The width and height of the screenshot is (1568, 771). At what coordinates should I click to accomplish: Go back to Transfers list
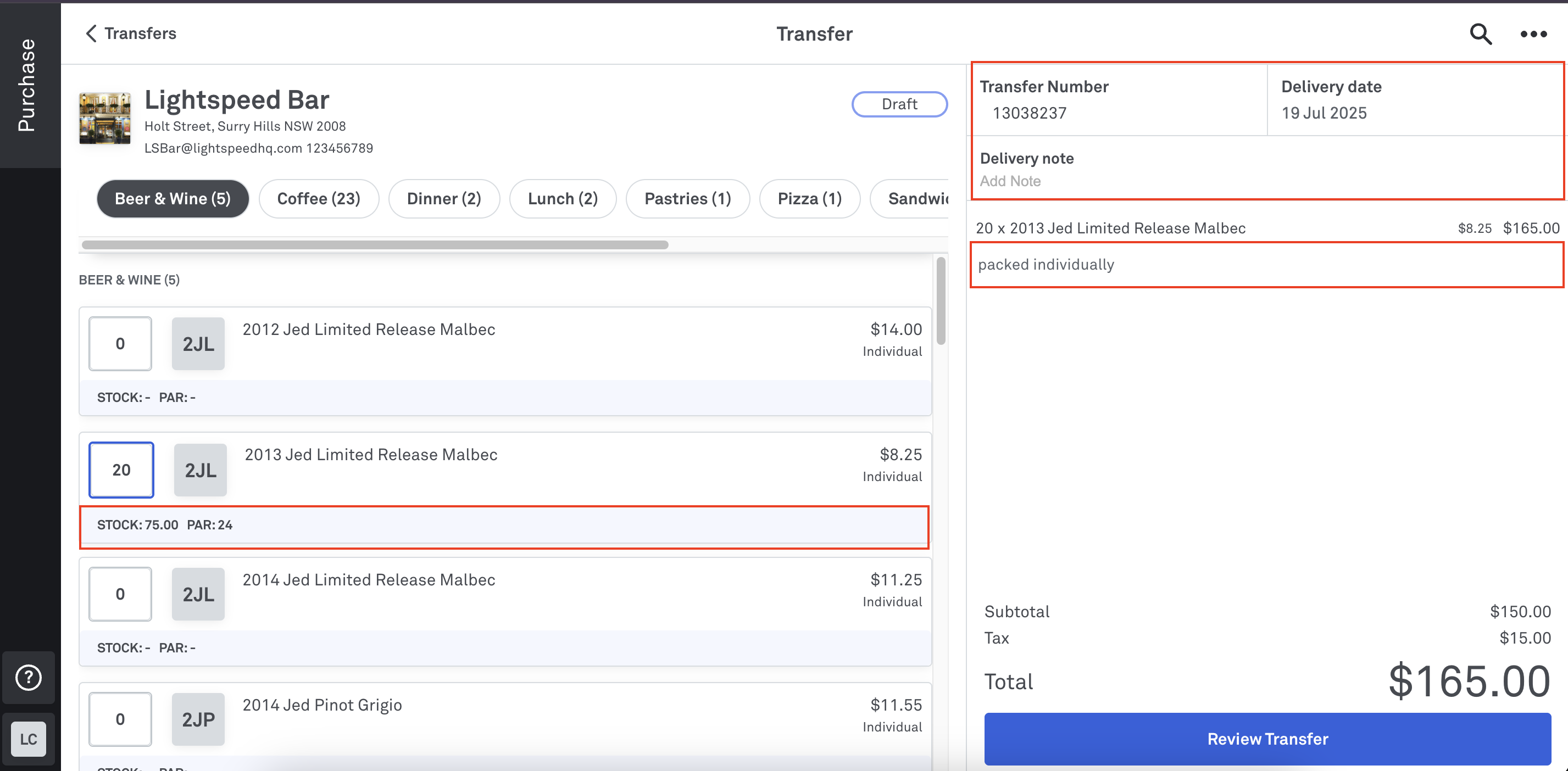(131, 33)
